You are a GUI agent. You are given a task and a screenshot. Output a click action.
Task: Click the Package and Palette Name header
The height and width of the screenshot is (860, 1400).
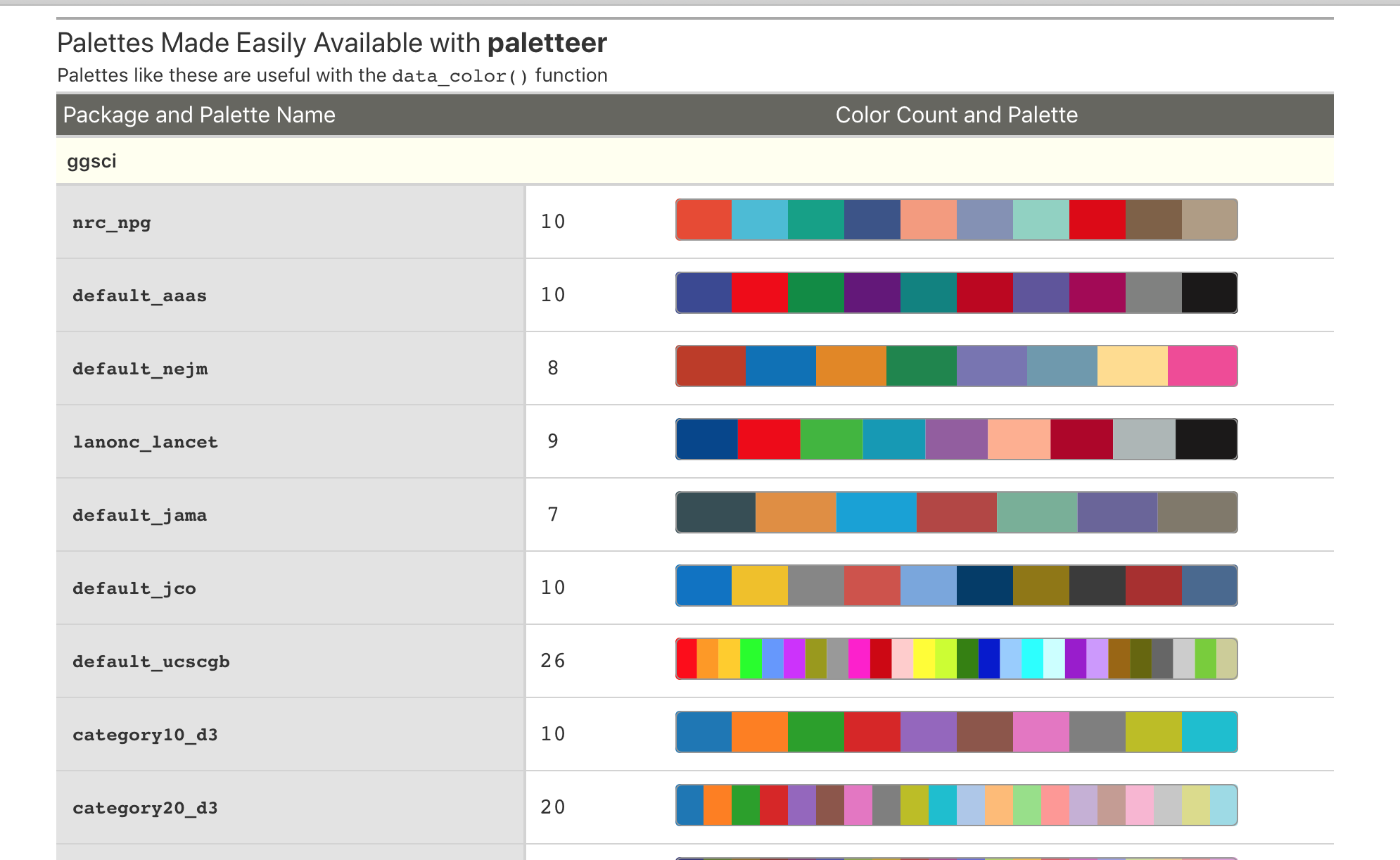[x=199, y=115]
